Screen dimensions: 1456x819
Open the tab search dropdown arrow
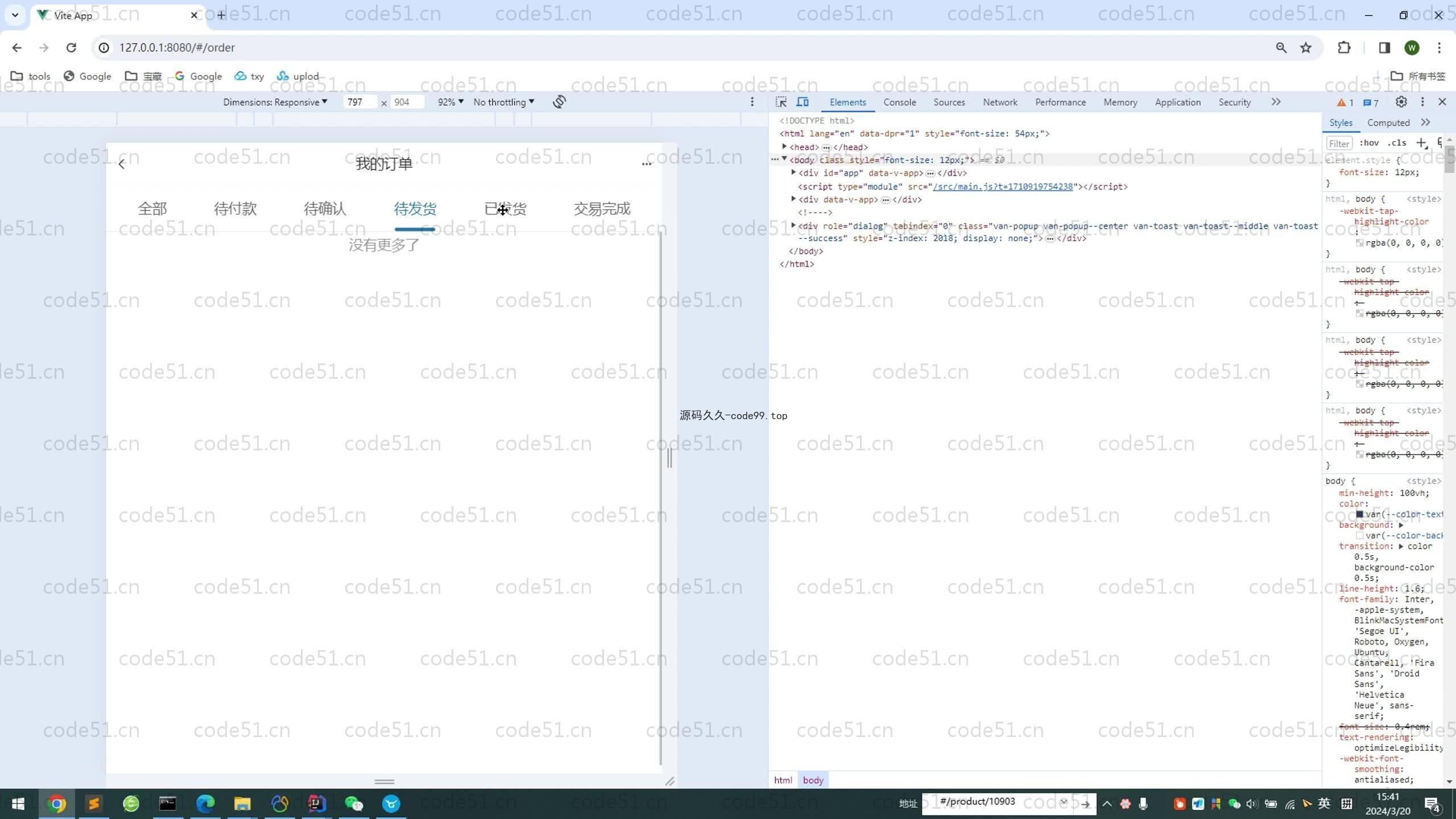click(15, 15)
